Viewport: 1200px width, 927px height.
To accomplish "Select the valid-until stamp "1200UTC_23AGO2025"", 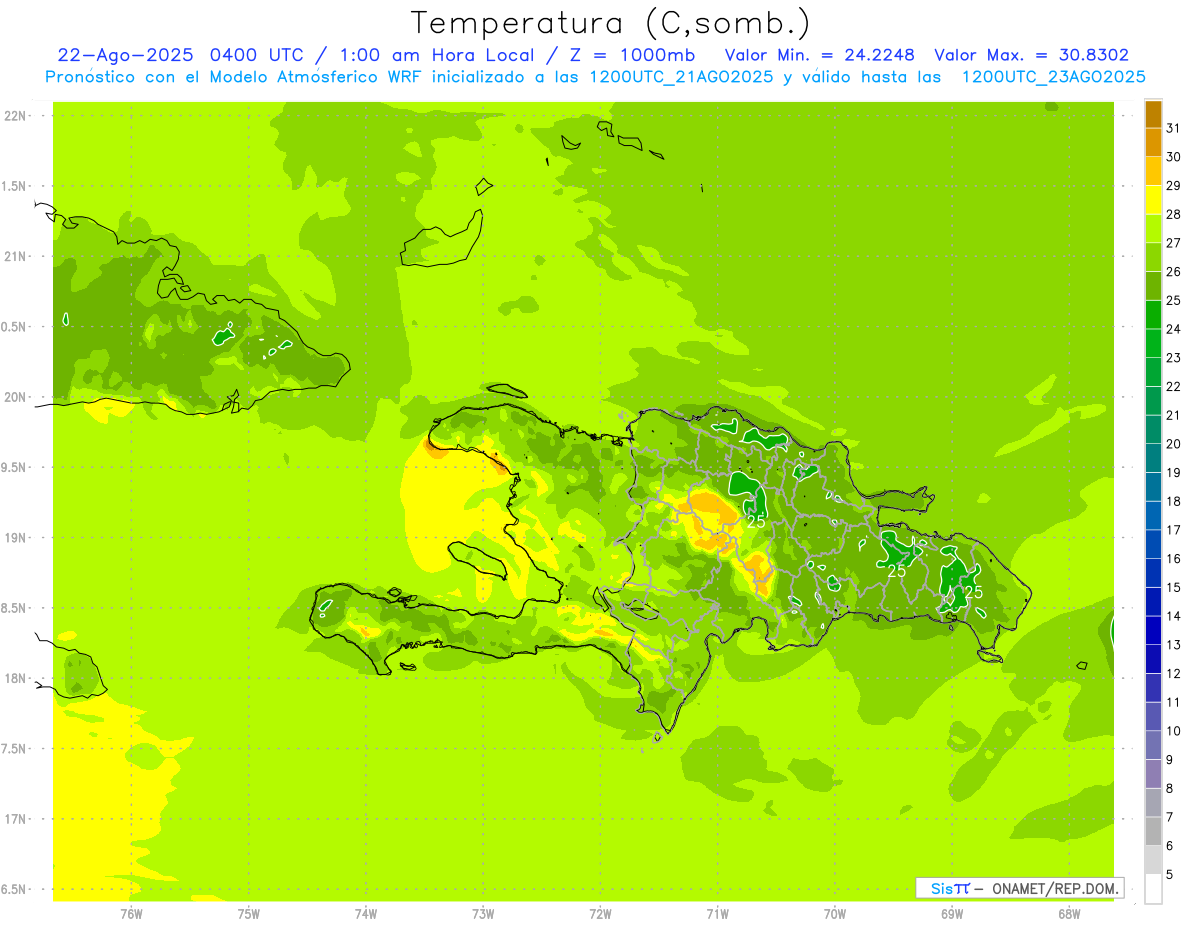I will tap(1053, 77).
